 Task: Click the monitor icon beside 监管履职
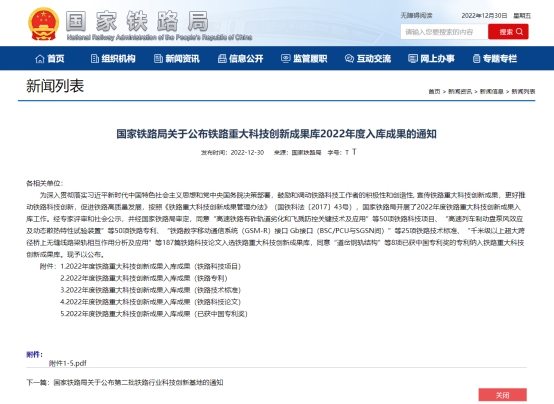pyautogui.click(x=285, y=59)
